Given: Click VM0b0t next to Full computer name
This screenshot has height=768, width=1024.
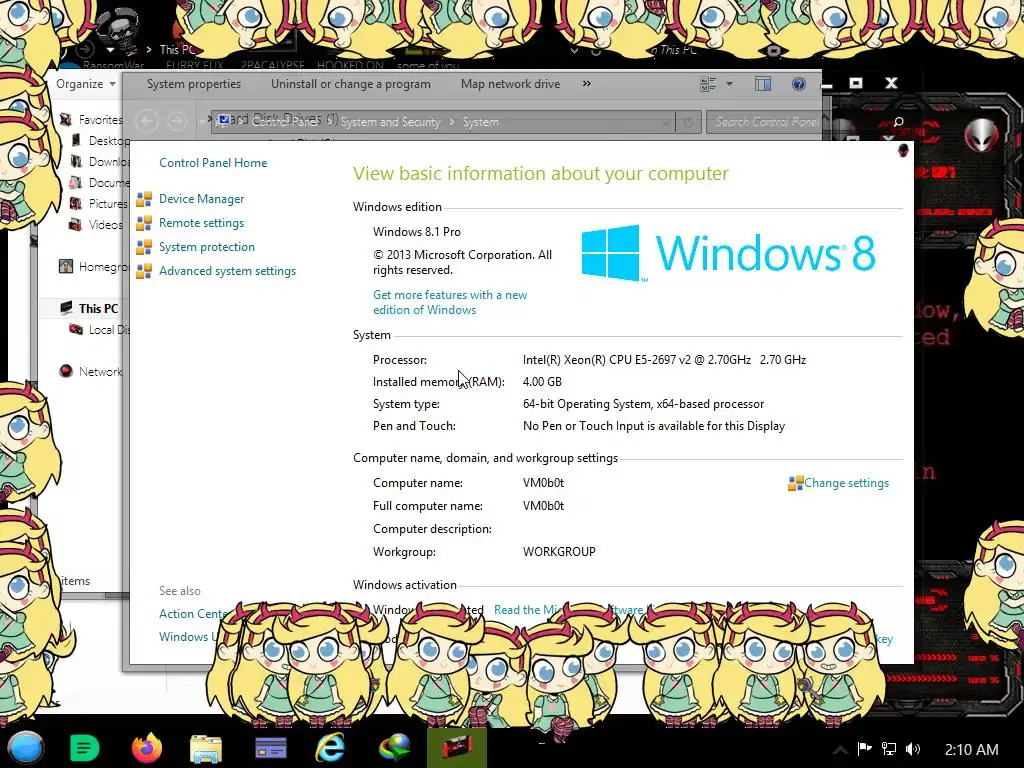Looking at the screenshot, I should point(543,506).
